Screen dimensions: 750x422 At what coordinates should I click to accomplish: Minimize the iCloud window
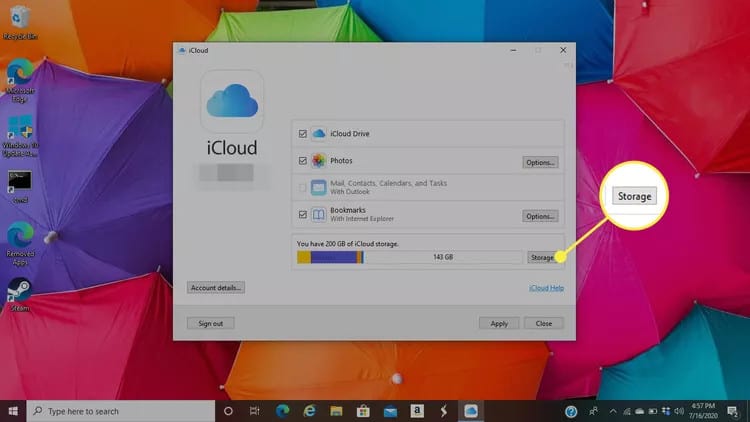coord(513,50)
